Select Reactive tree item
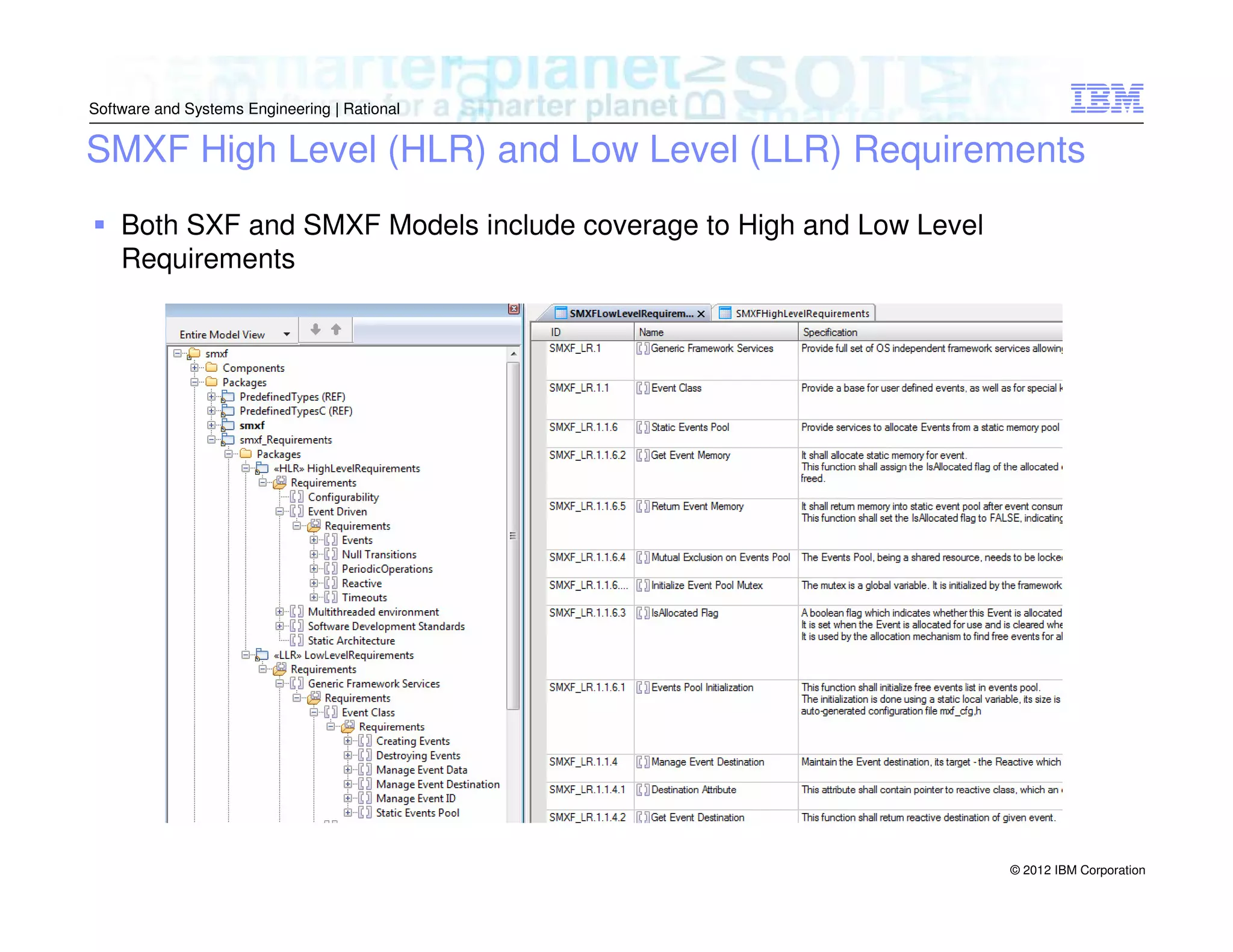This screenshot has width=1233, height=952. (x=362, y=583)
